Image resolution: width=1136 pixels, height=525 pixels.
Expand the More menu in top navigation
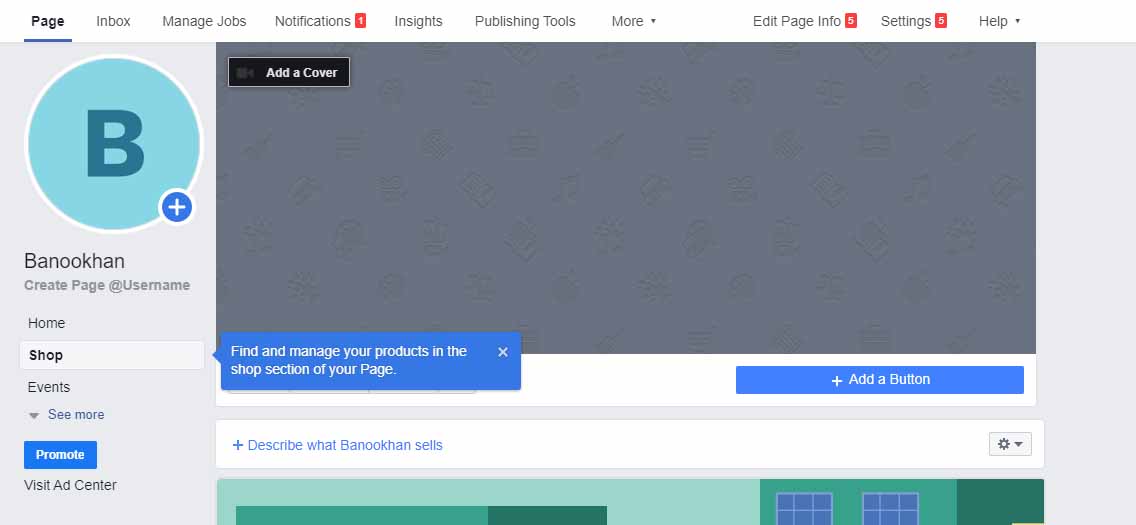click(634, 21)
